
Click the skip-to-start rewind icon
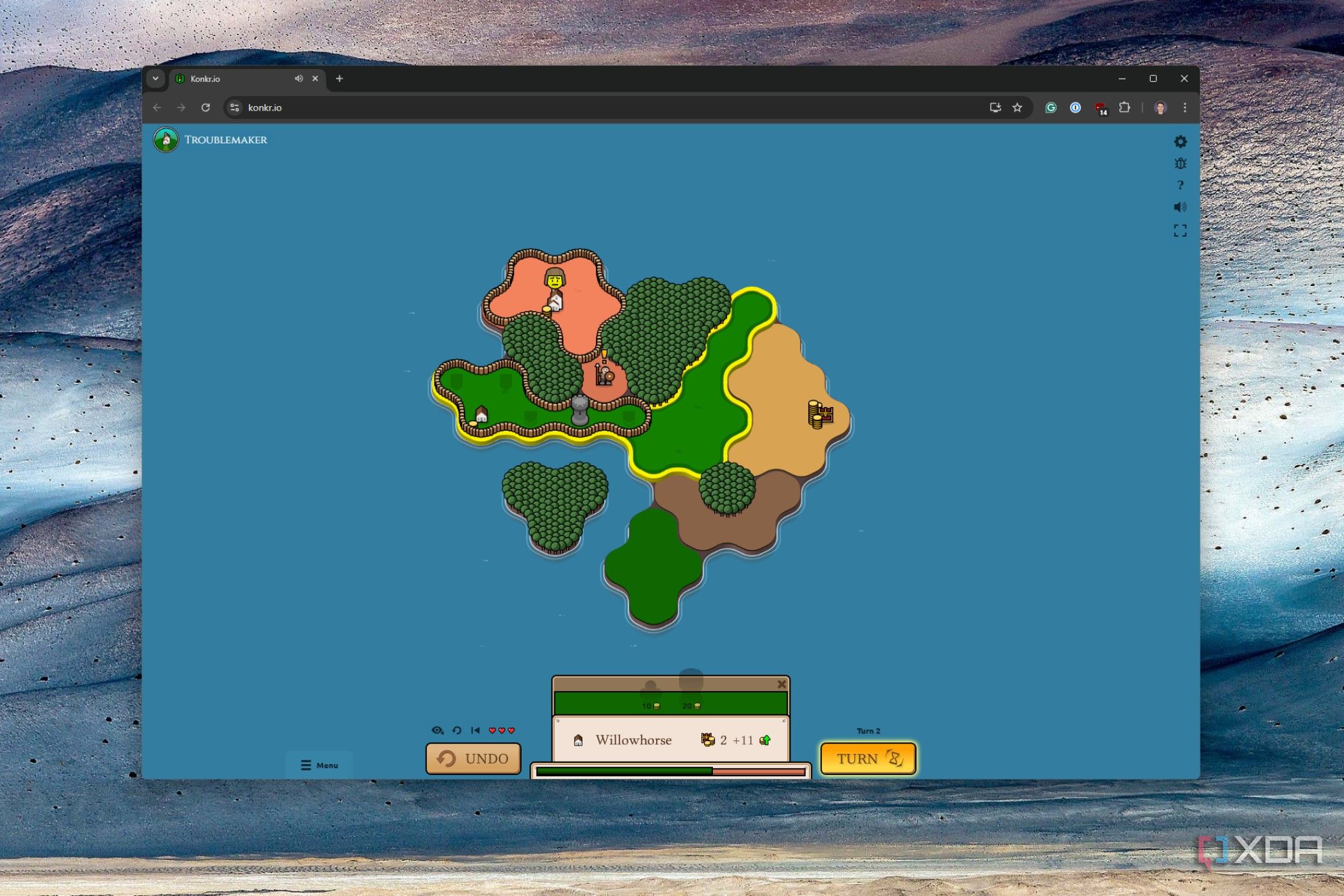click(475, 730)
